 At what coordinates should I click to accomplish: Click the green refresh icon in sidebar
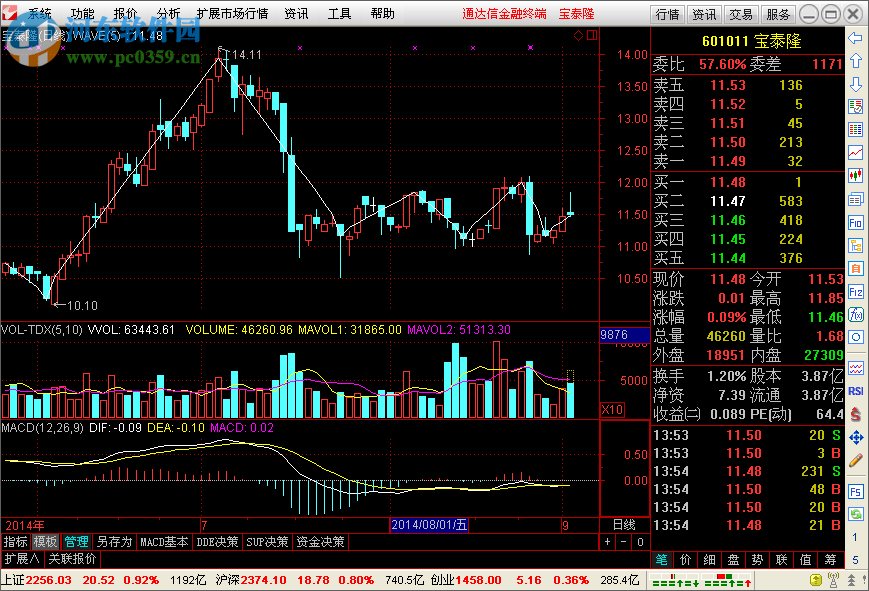(855, 514)
